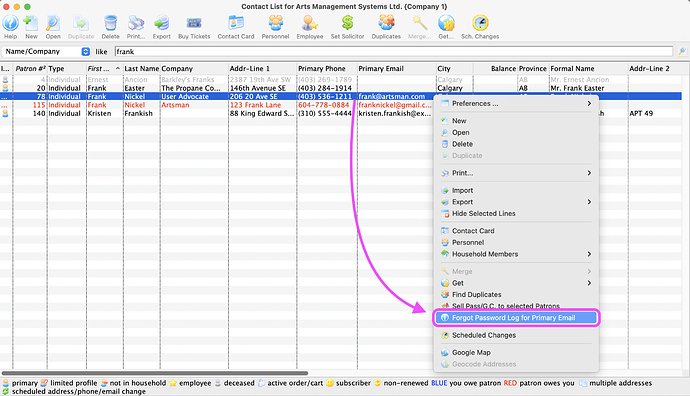Click the search magnifier beside the search field
The image size is (690, 396).
click(682, 51)
